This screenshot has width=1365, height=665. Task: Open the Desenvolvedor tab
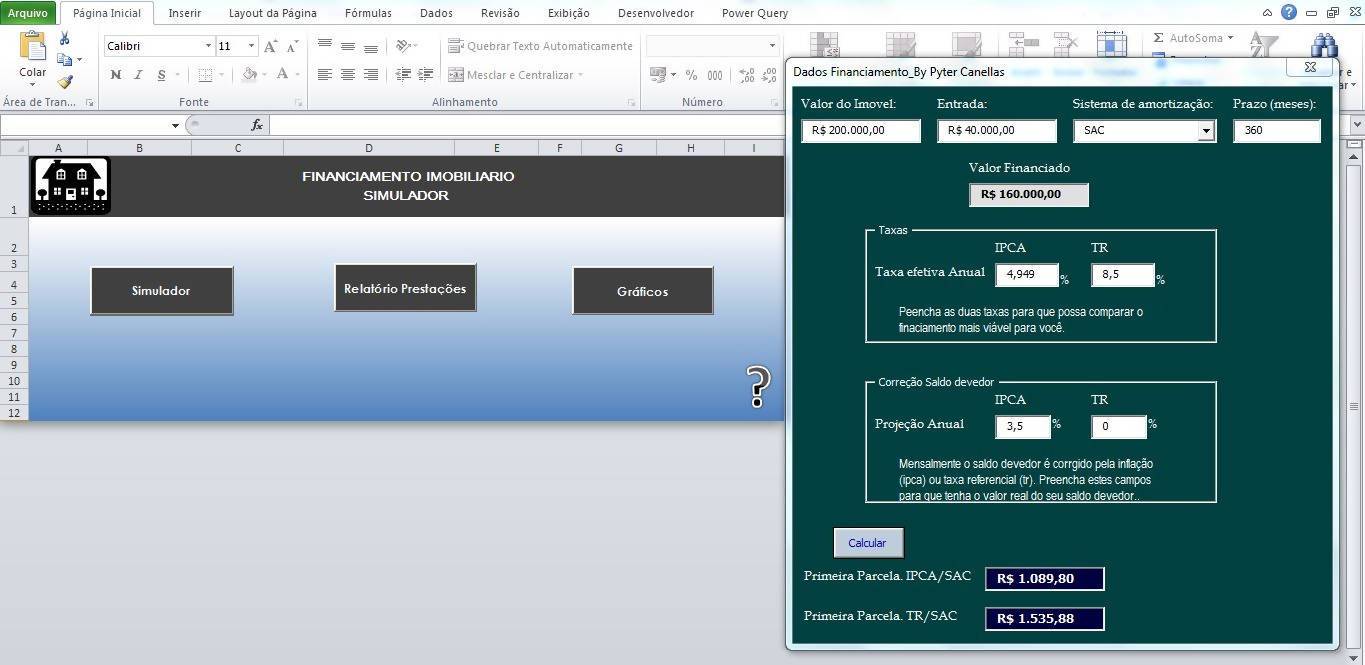[656, 13]
